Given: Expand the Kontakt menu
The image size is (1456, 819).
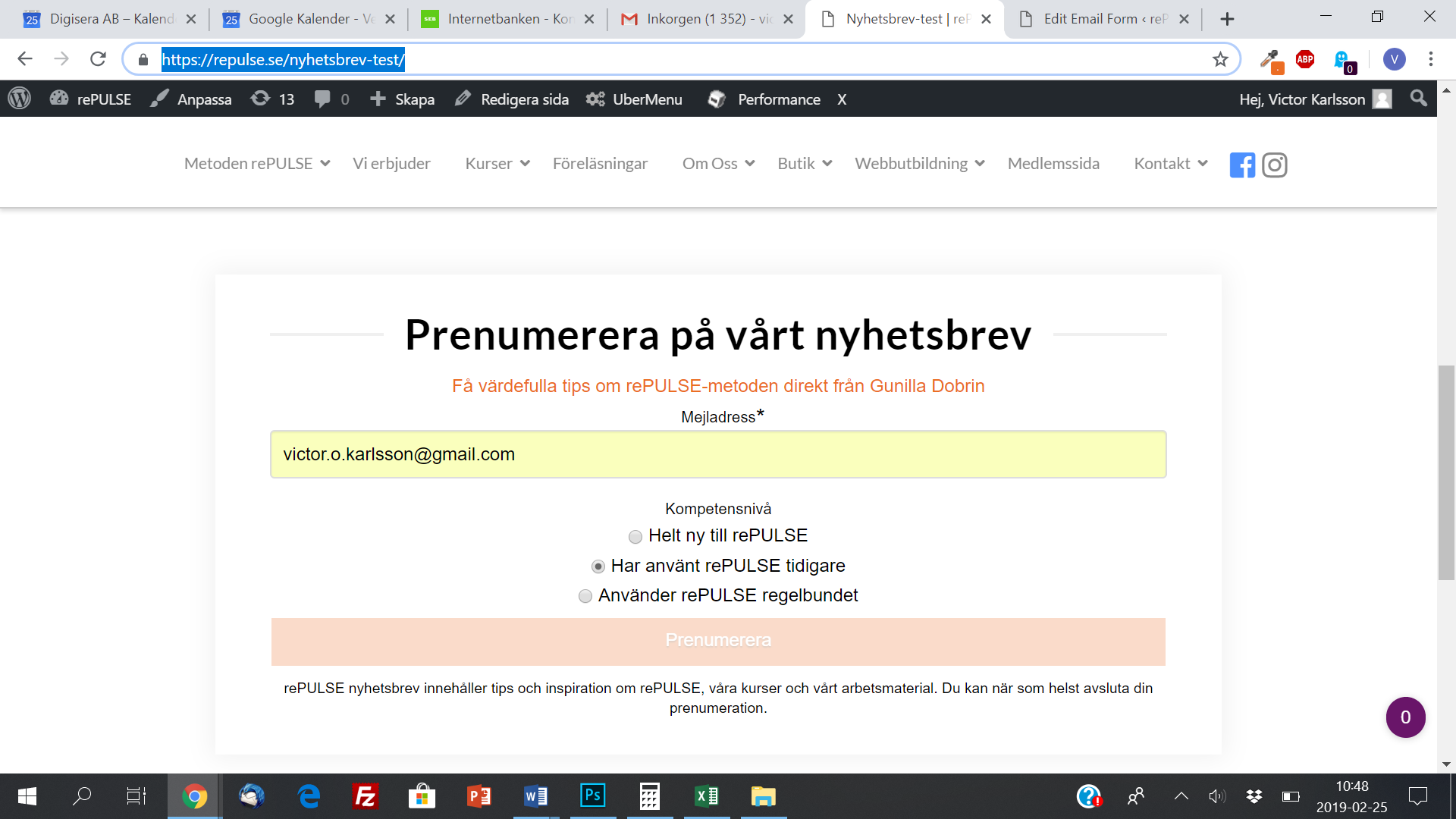Looking at the screenshot, I should click(1171, 164).
